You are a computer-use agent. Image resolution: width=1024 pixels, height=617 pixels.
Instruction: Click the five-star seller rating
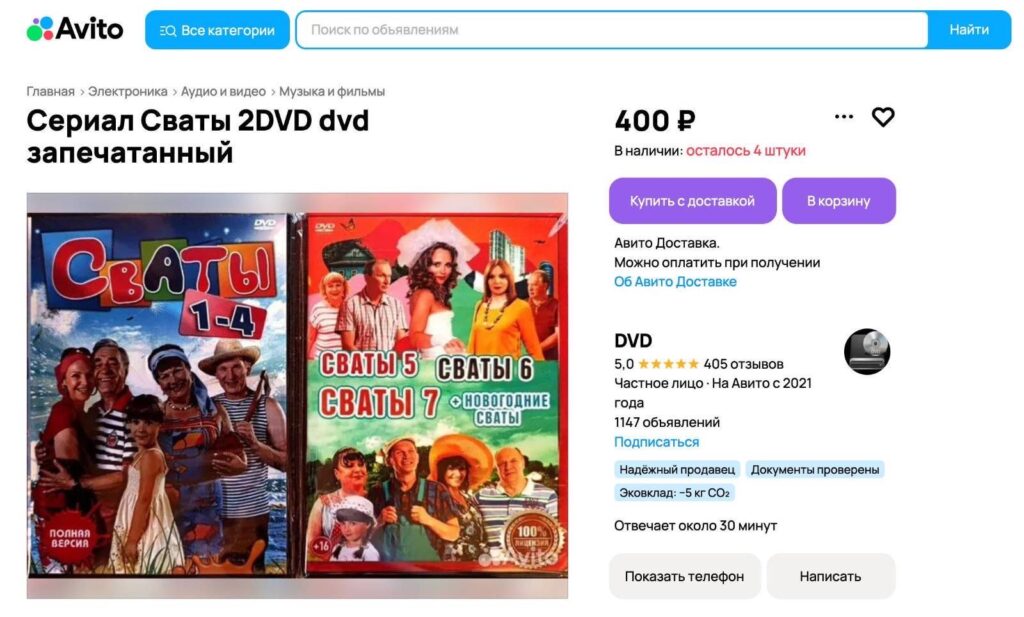coord(668,364)
